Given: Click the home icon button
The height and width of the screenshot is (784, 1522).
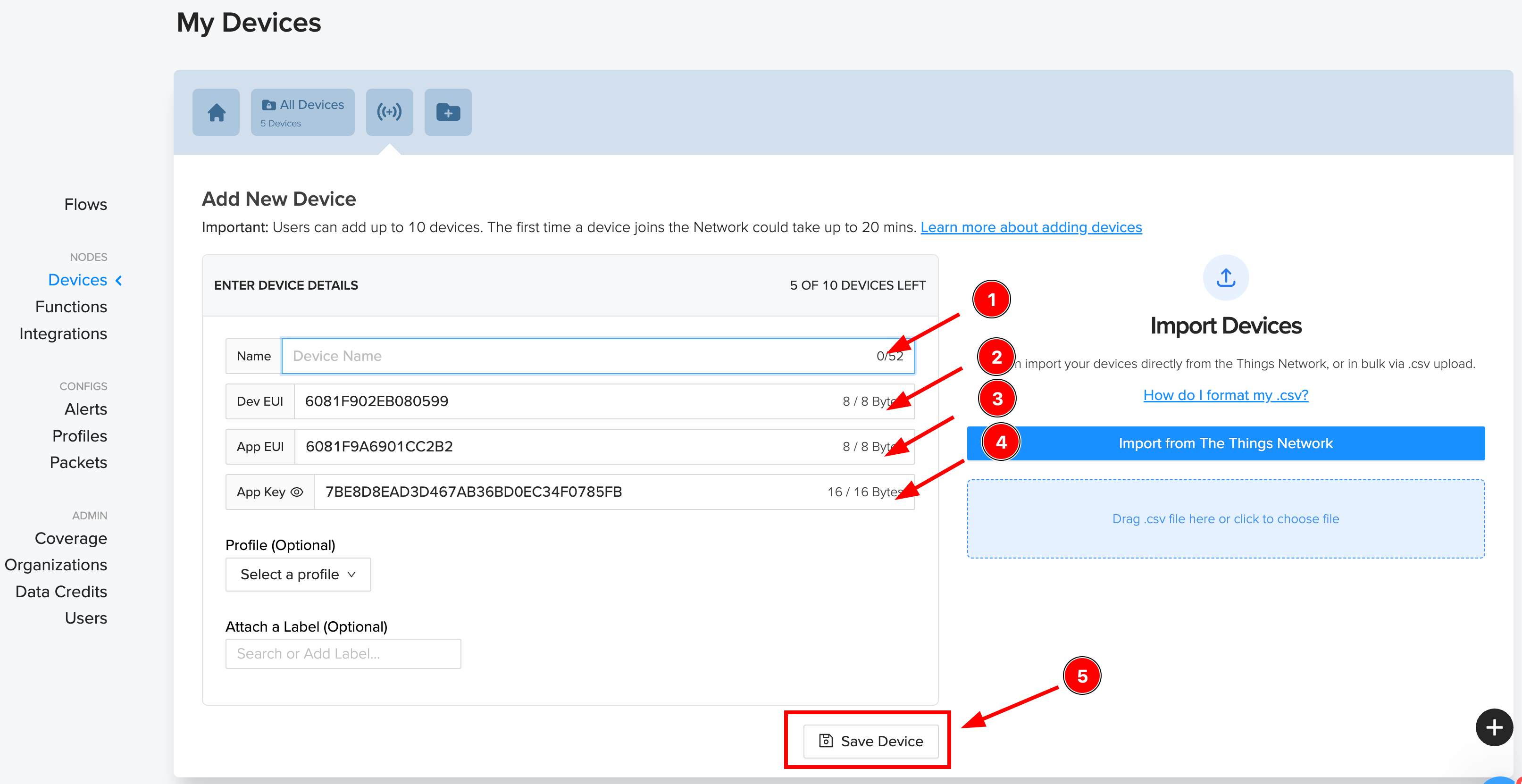Looking at the screenshot, I should [216, 112].
